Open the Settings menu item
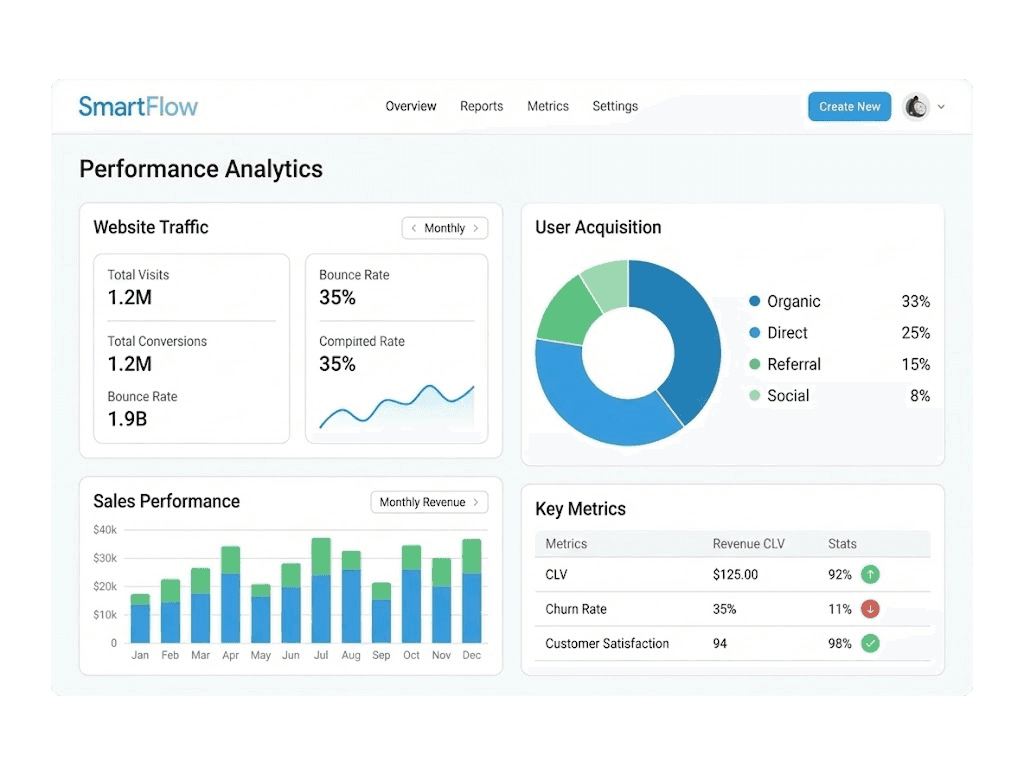1024x775 pixels. click(615, 106)
